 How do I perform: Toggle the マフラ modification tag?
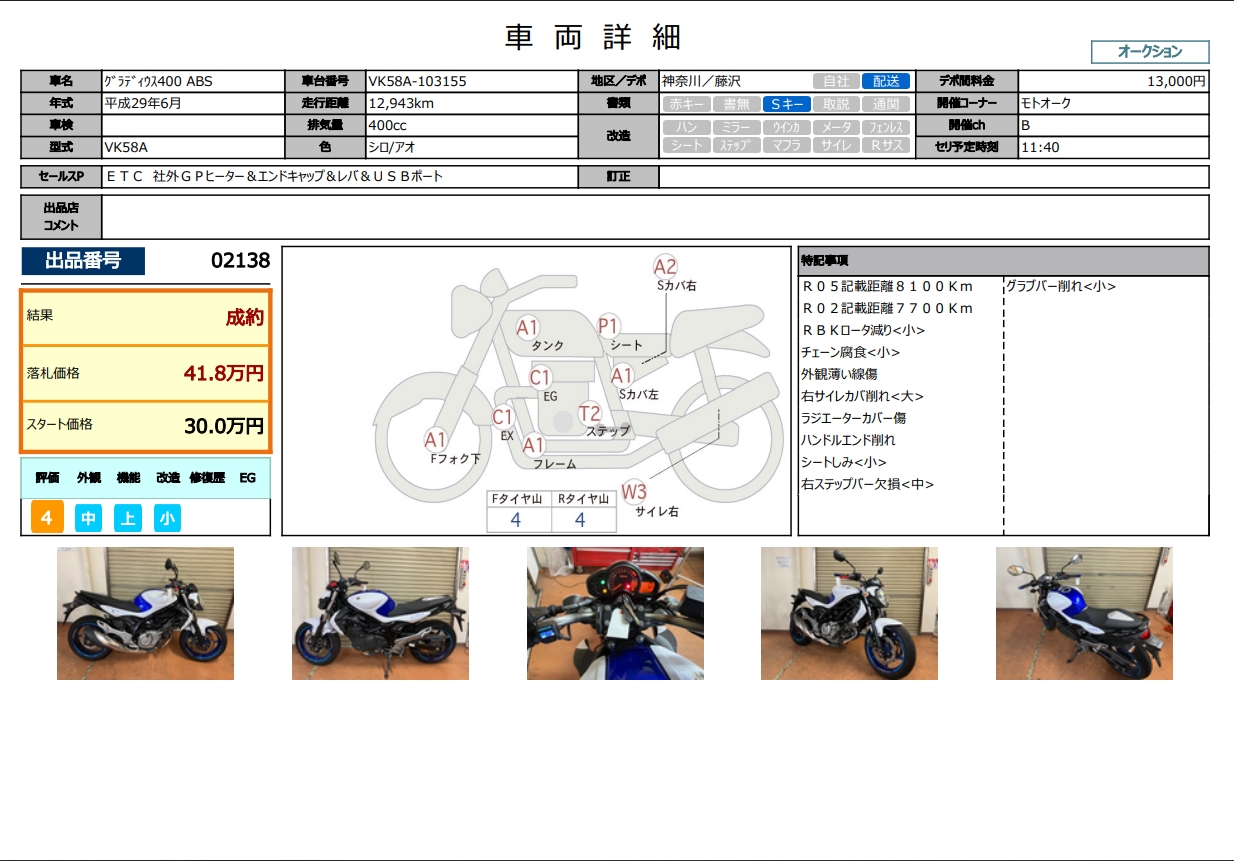pos(785,145)
